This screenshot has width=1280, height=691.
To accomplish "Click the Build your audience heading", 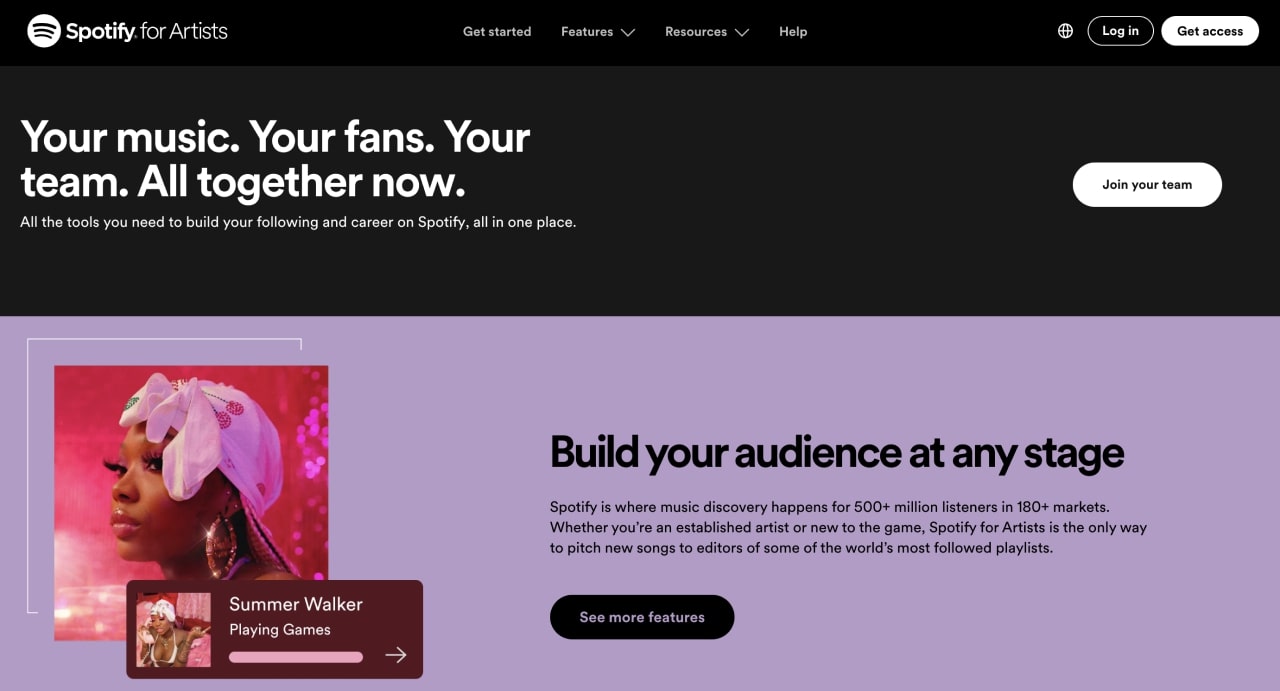I will 837,452.
